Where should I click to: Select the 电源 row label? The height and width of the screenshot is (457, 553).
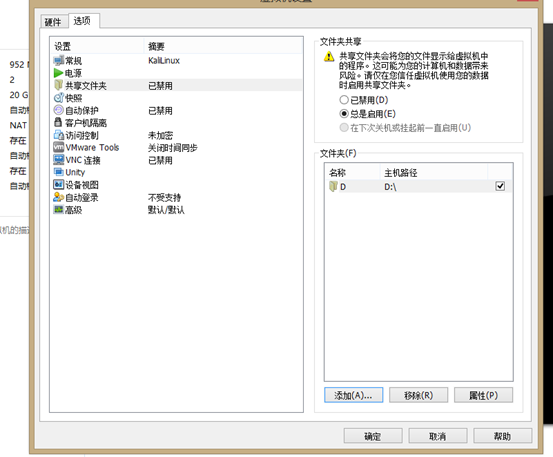[x=74, y=73]
